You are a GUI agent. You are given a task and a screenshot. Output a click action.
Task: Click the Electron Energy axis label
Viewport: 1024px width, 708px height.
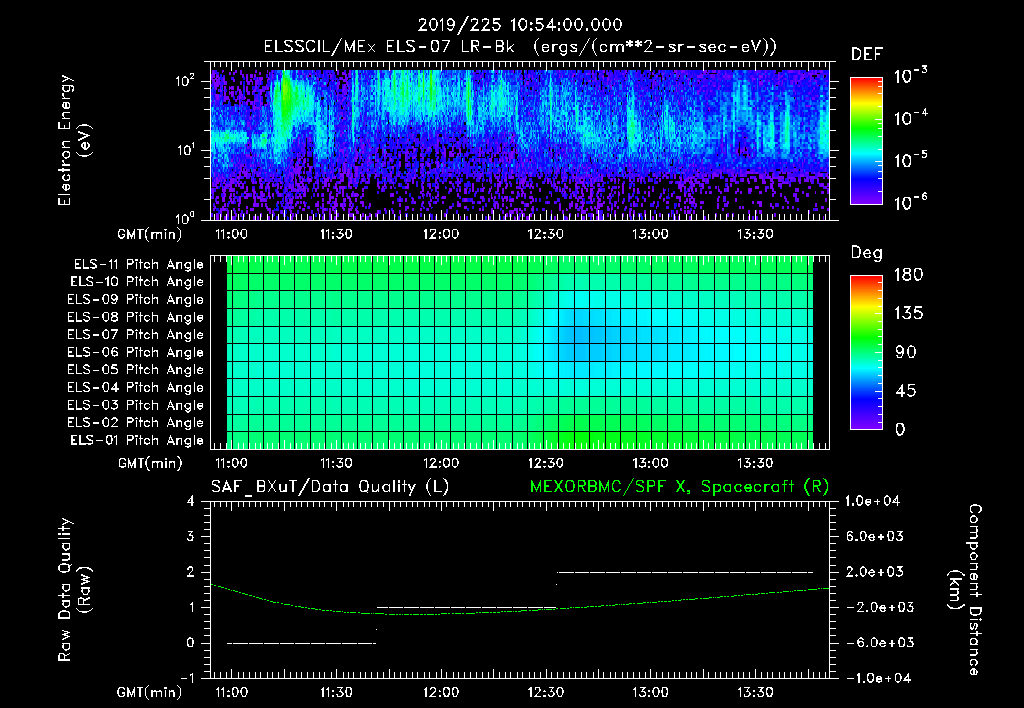74,140
